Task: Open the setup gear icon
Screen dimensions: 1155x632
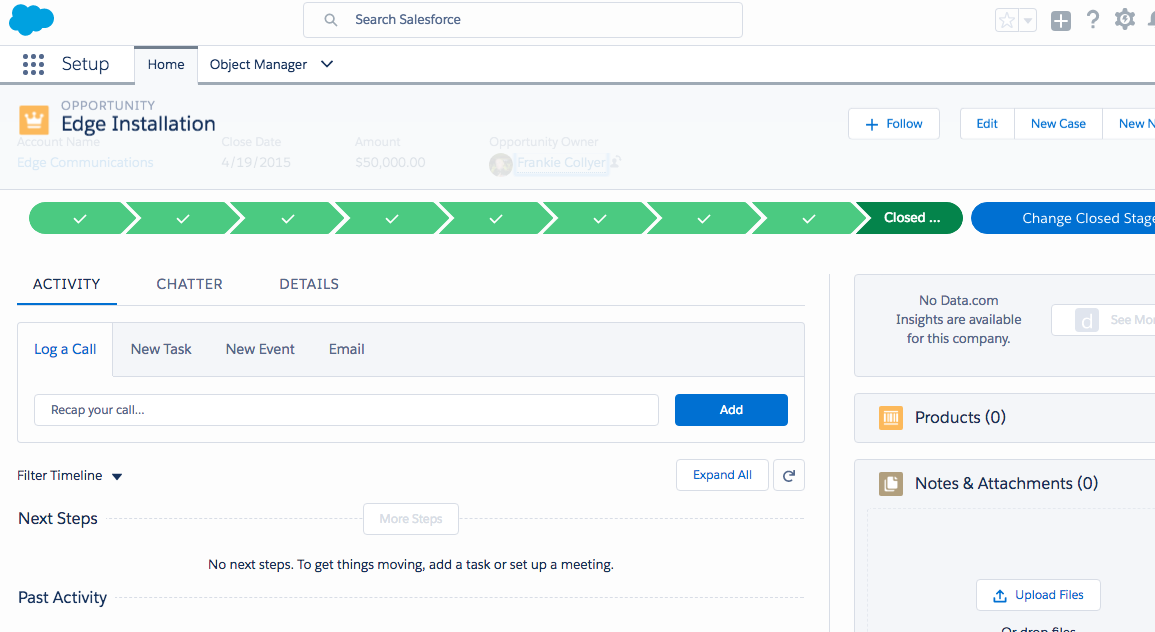Action: (x=1125, y=19)
